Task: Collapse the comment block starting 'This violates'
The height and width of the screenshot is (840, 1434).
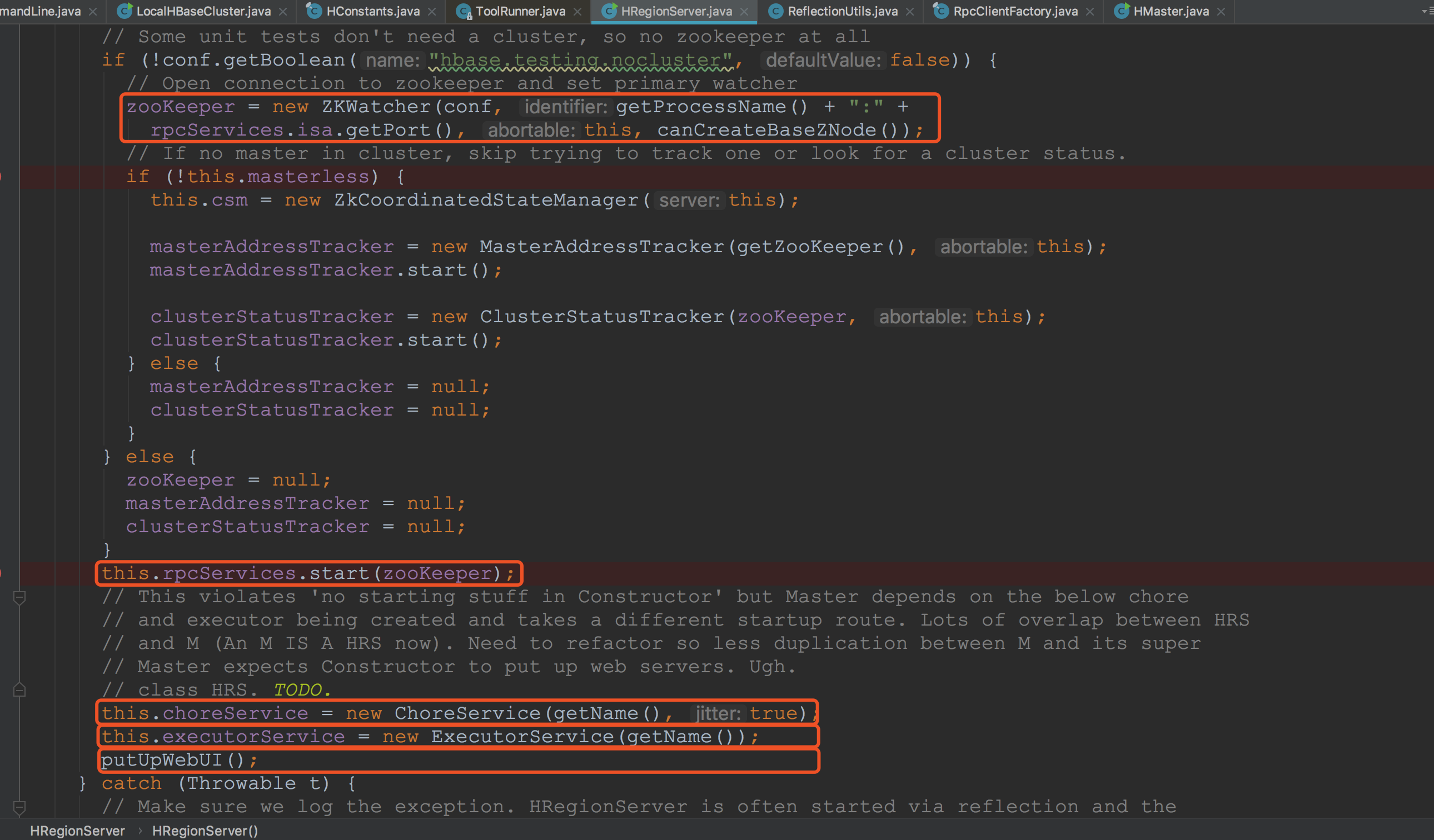Action: click(19, 597)
